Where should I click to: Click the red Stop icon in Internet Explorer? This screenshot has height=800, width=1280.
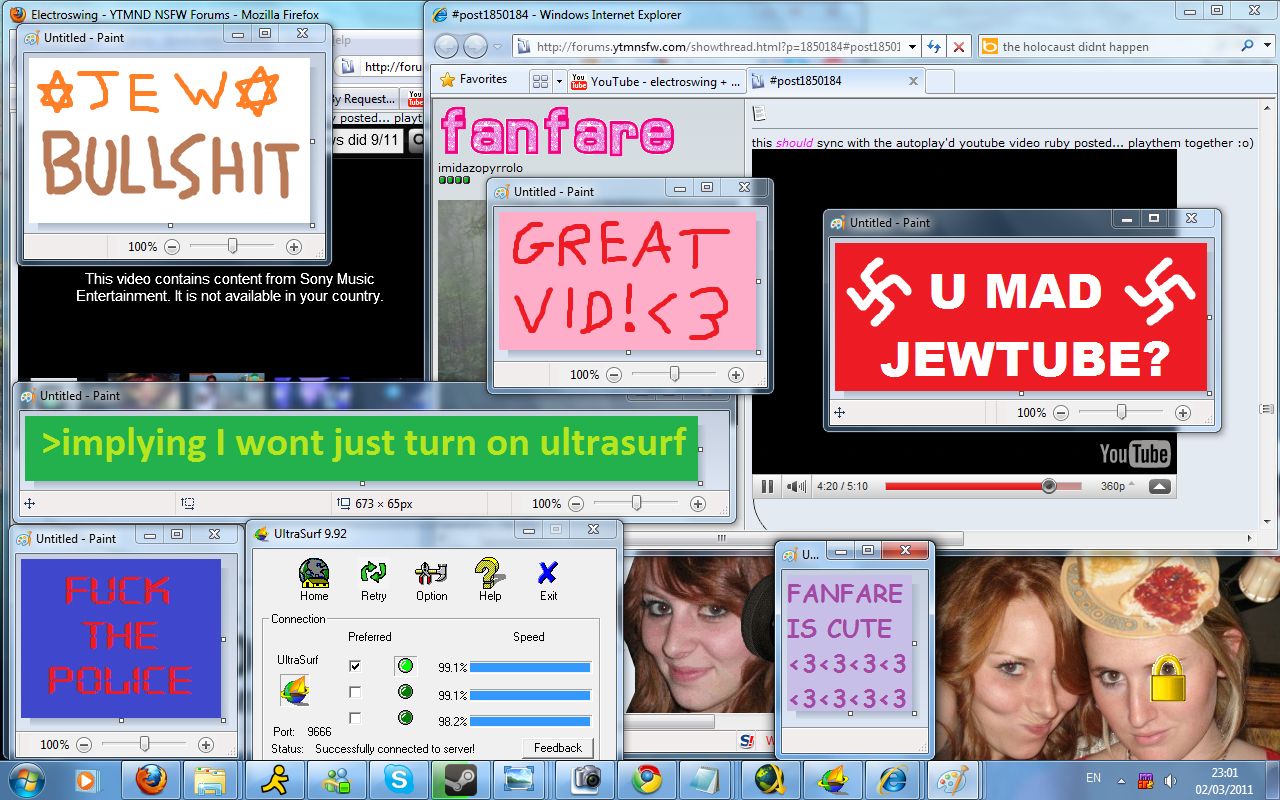point(958,46)
